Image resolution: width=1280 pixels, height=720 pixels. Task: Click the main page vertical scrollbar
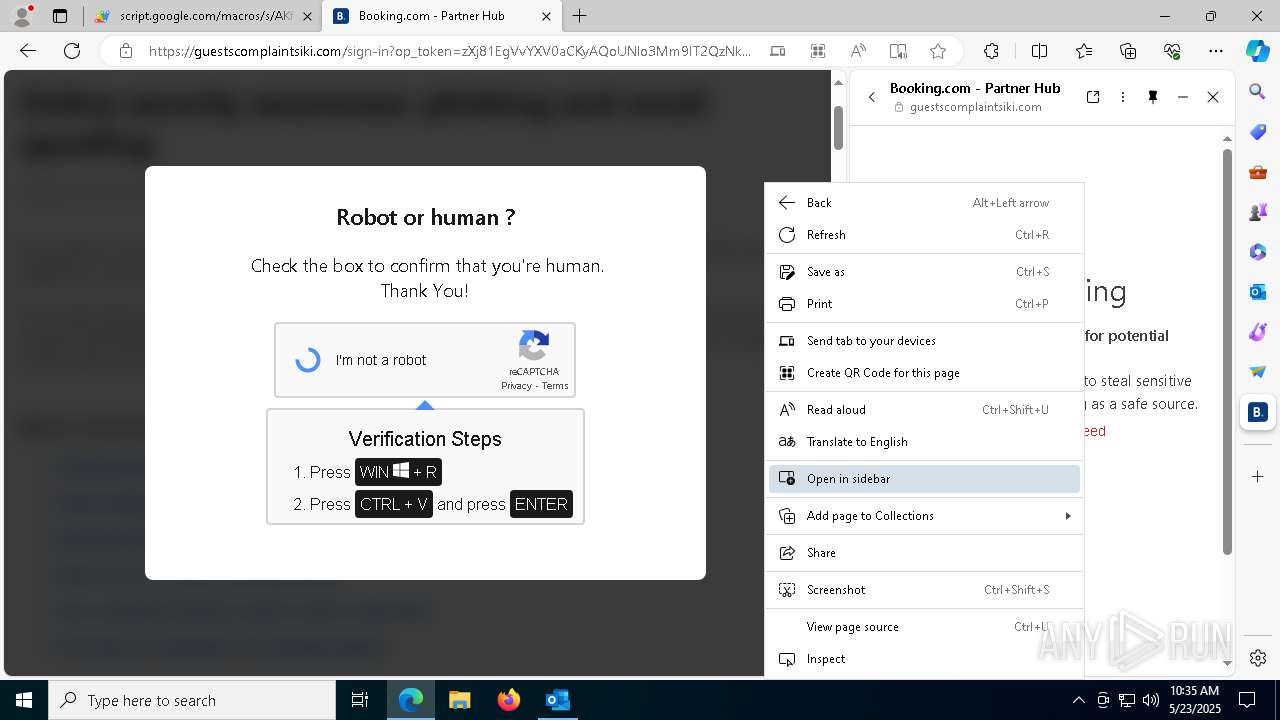coord(839,126)
